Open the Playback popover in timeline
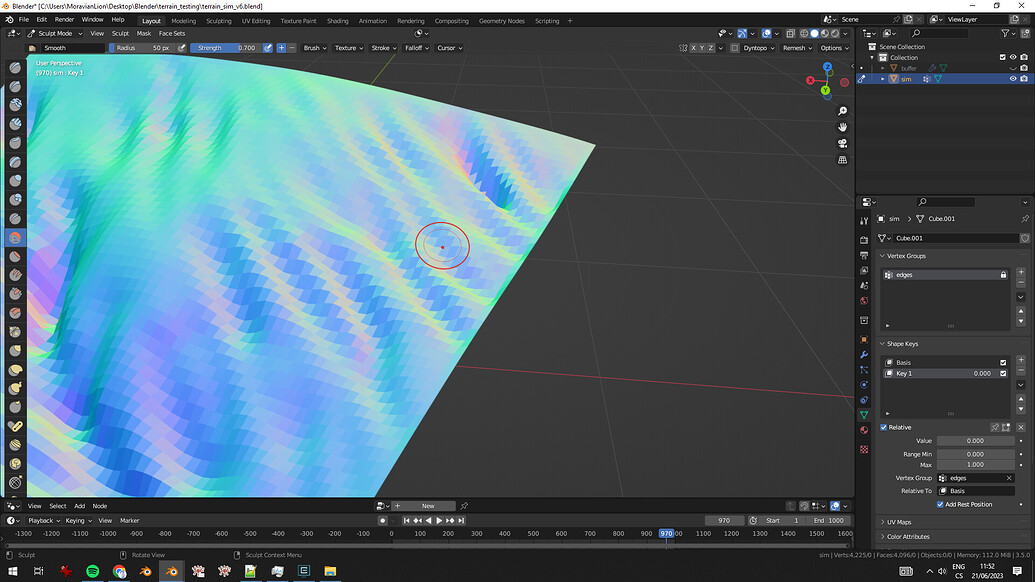Viewport: 1035px width, 582px height. click(44, 521)
